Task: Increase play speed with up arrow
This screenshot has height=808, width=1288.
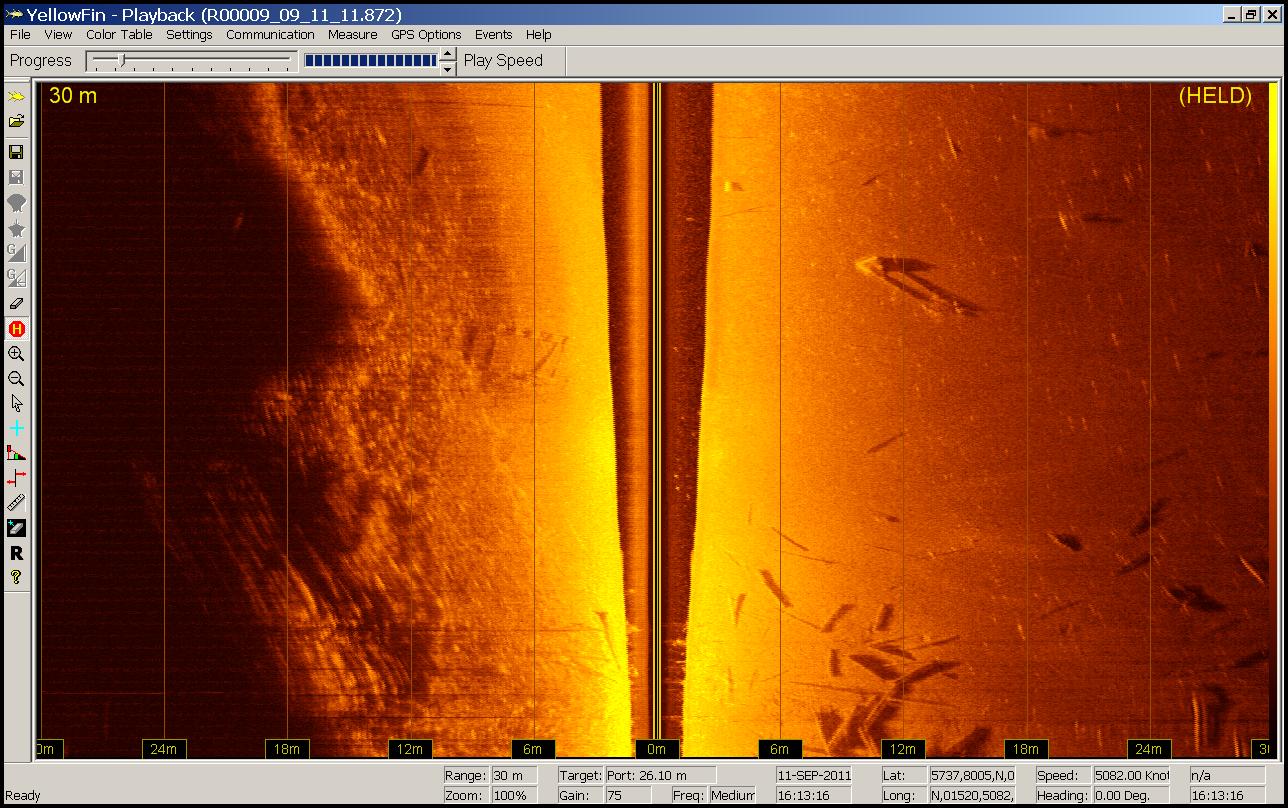Action: pos(448,54)
